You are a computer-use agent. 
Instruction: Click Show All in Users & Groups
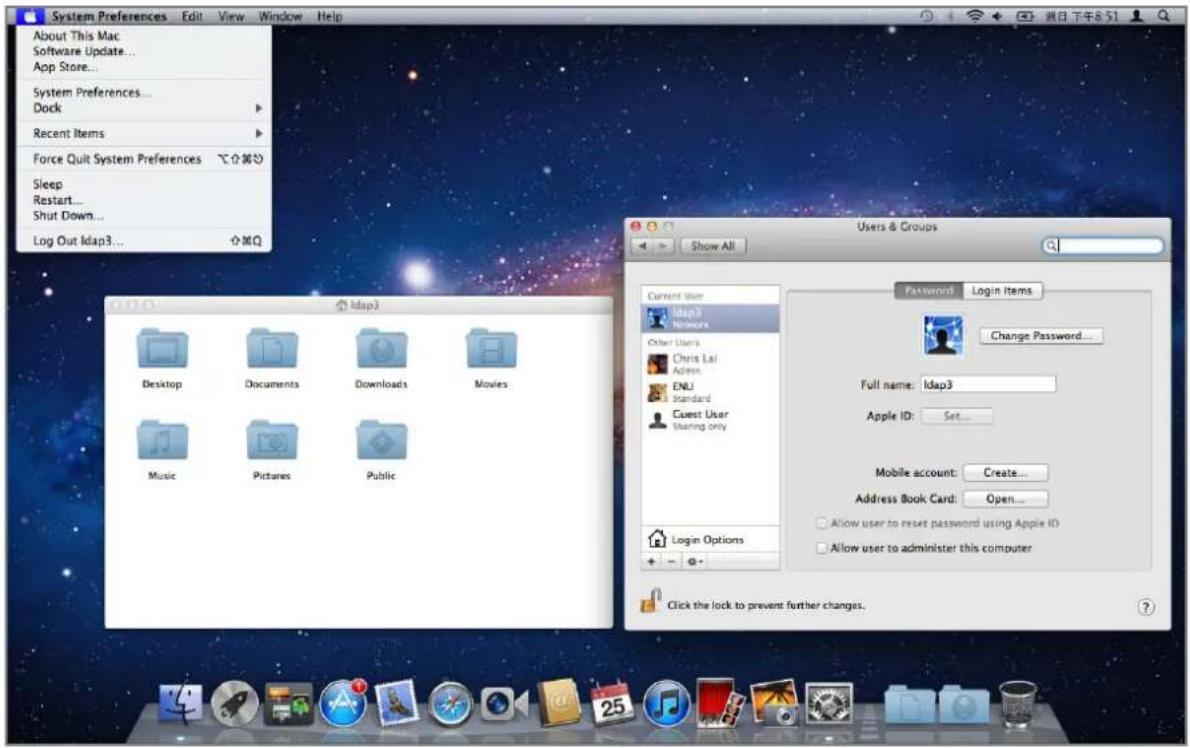point(713,246)
